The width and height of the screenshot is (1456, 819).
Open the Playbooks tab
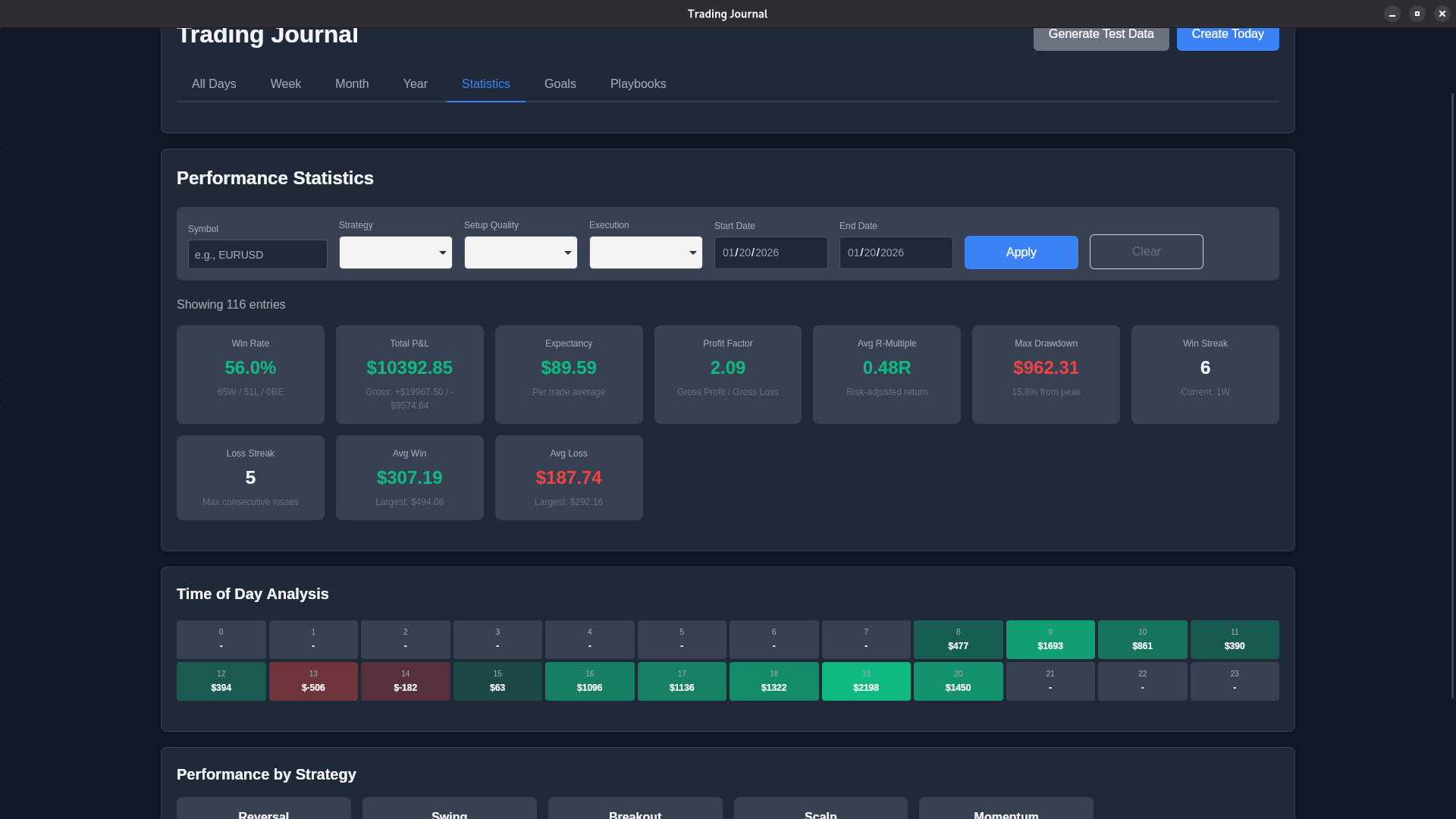coord(638,84)
